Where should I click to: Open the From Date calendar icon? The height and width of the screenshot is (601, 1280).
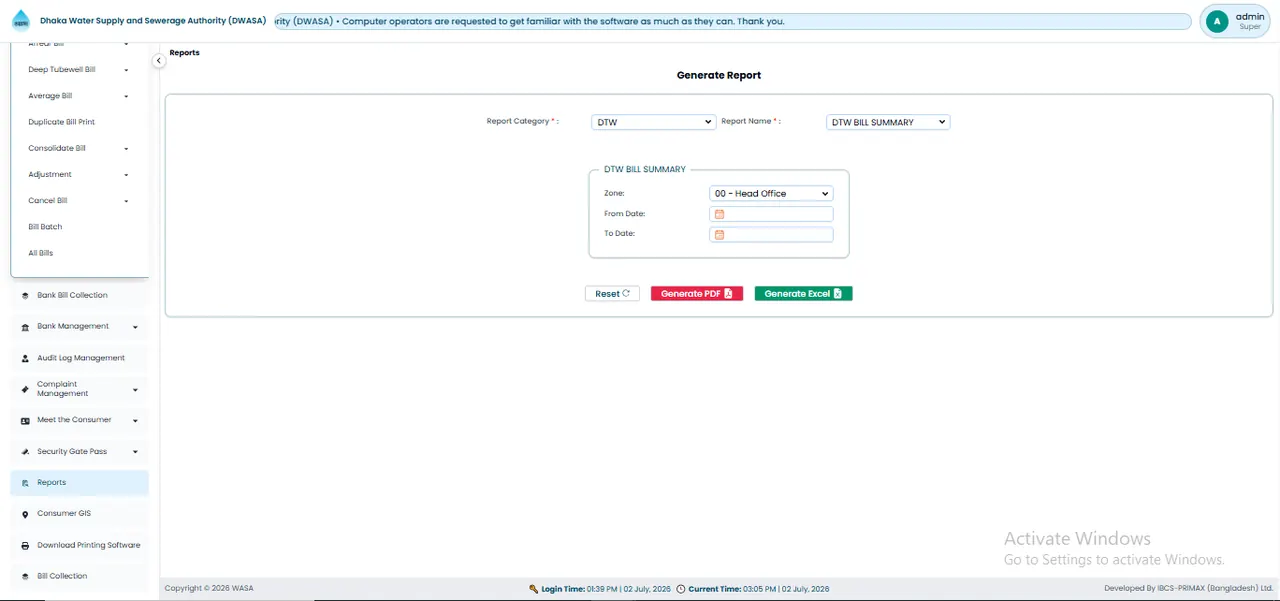pos(719,214)
